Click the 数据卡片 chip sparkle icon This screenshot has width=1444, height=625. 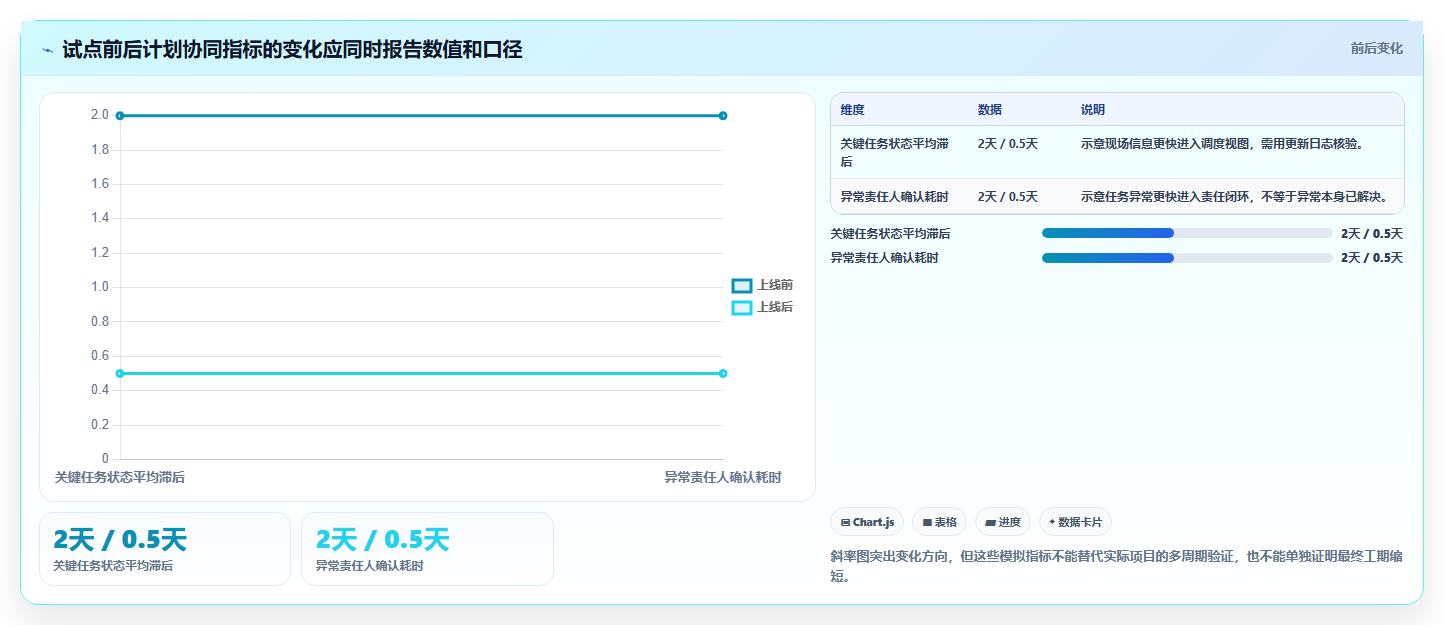(1052, 522)
